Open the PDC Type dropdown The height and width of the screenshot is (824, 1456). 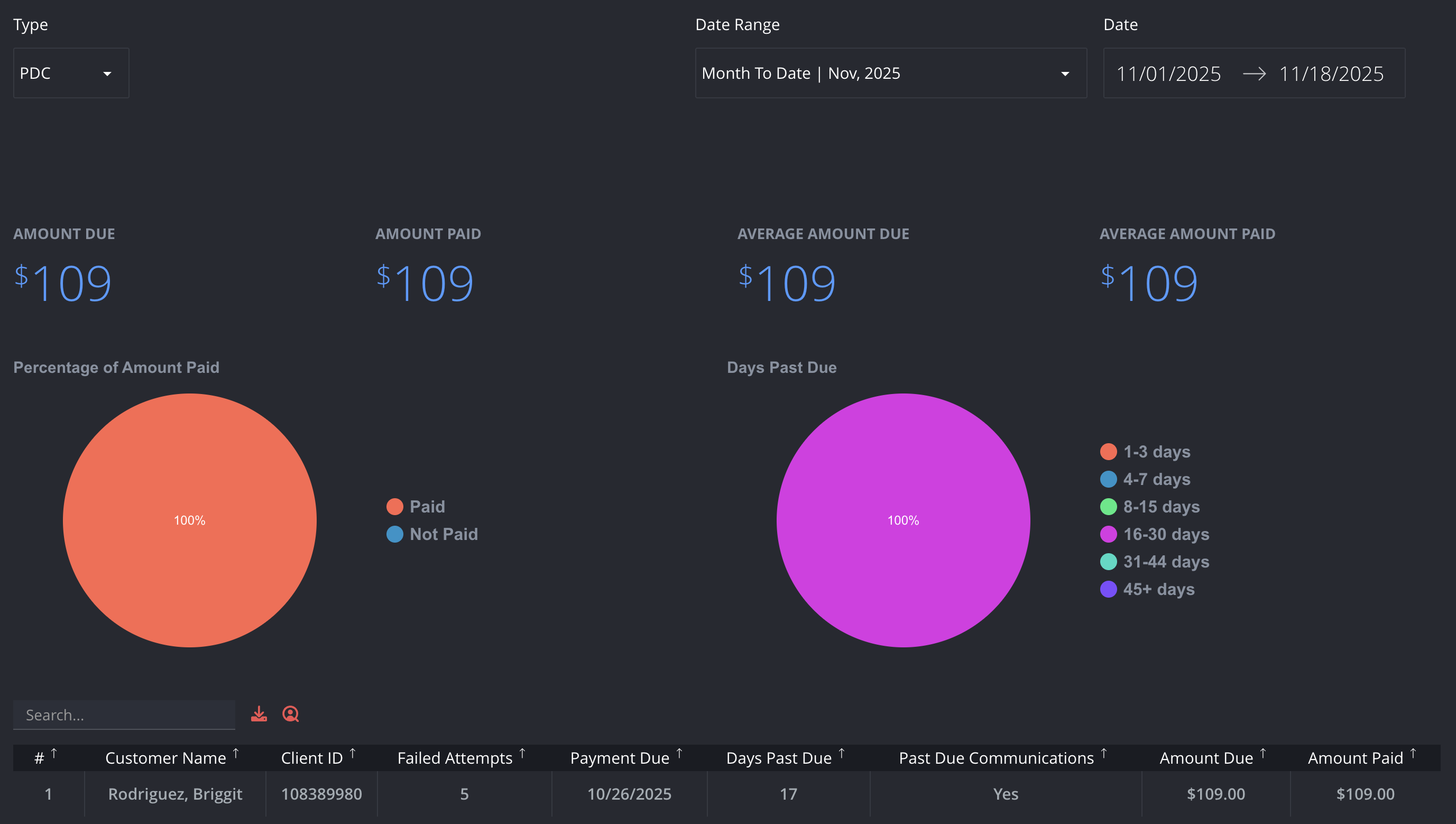click(x=71, y=73)
